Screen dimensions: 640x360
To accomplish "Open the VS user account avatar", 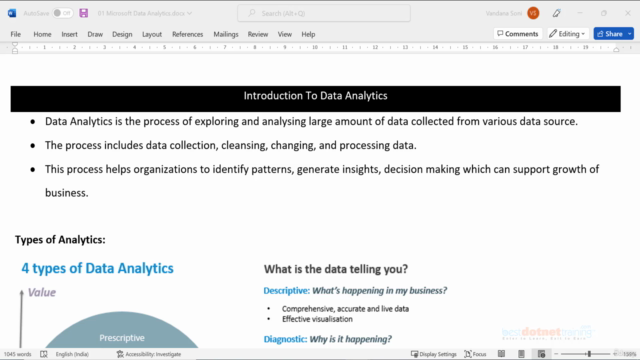I will tap(533, 13).
